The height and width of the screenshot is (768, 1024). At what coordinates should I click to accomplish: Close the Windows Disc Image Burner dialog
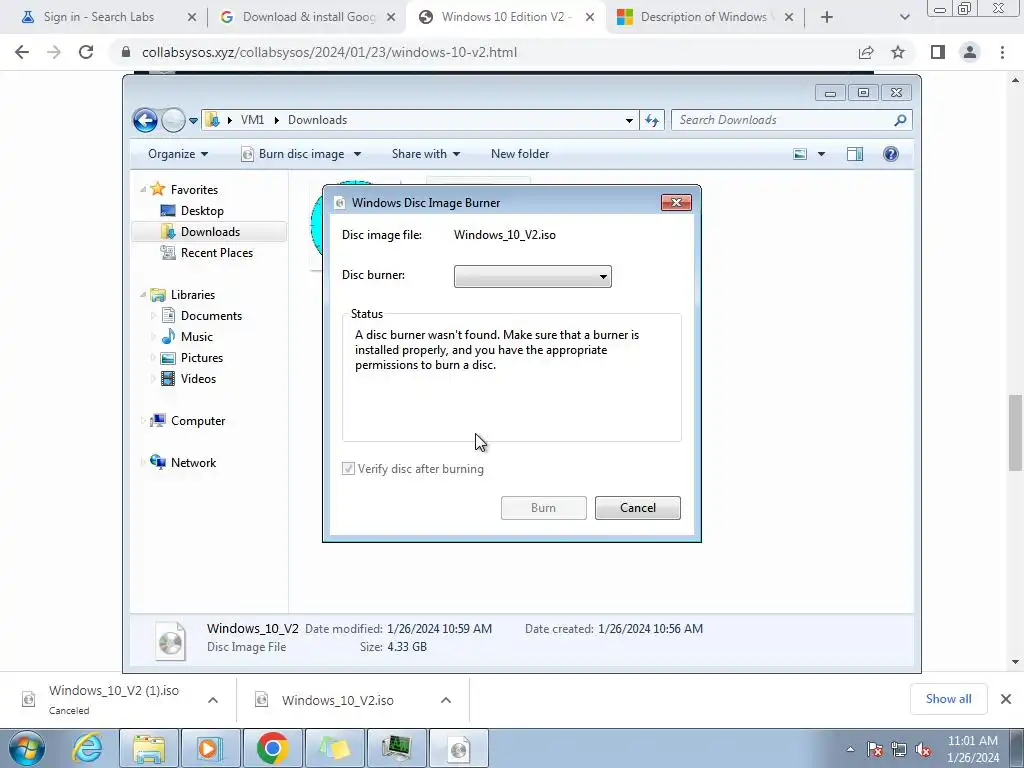(x=676, y=202)
